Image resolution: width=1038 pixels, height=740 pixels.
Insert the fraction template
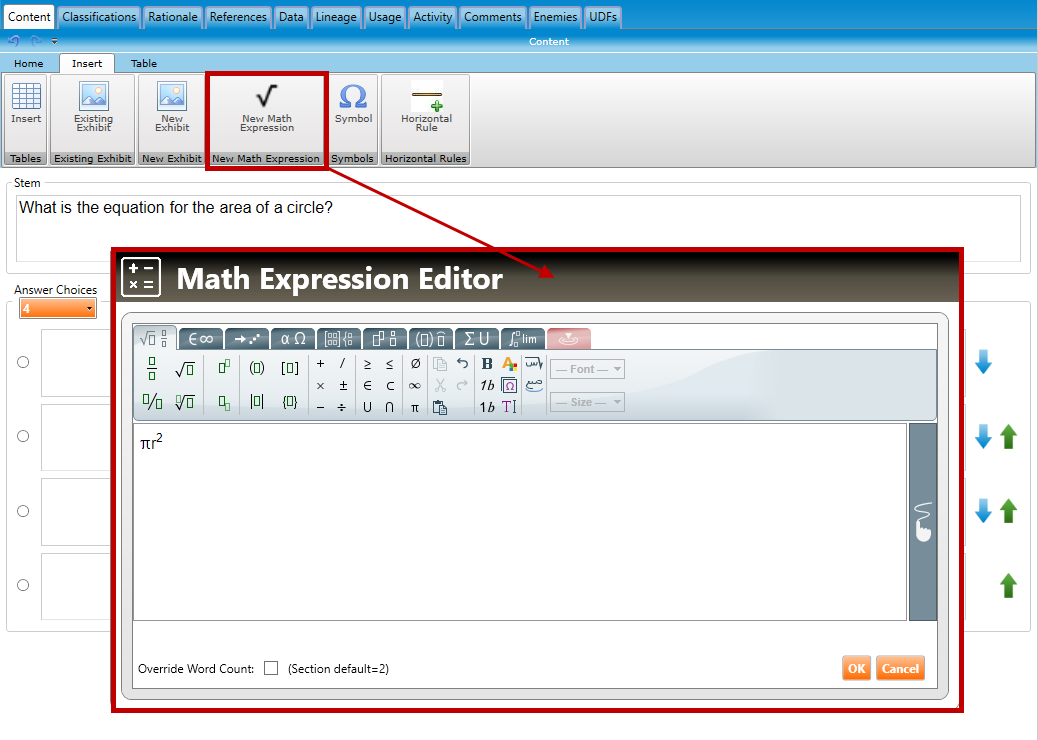(152, 369)
